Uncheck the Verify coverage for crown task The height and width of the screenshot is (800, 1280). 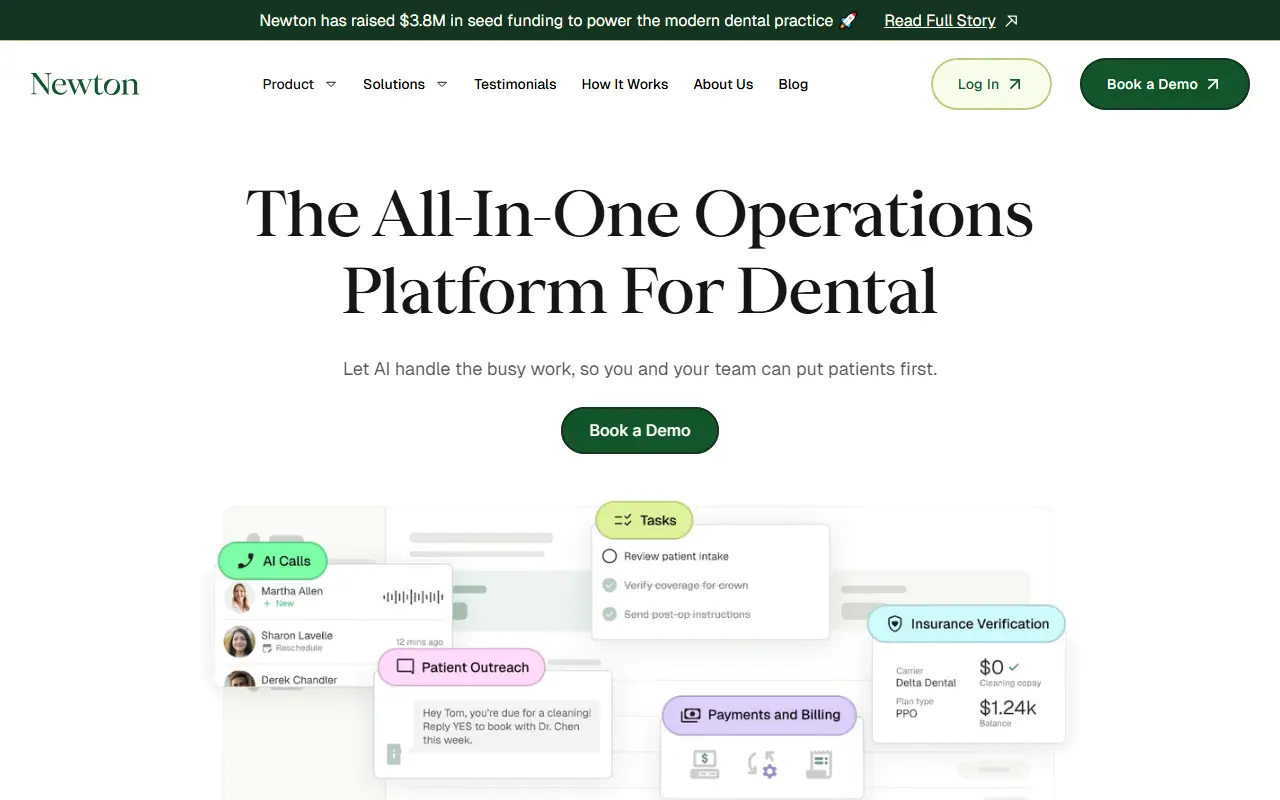tap(609, 585)
